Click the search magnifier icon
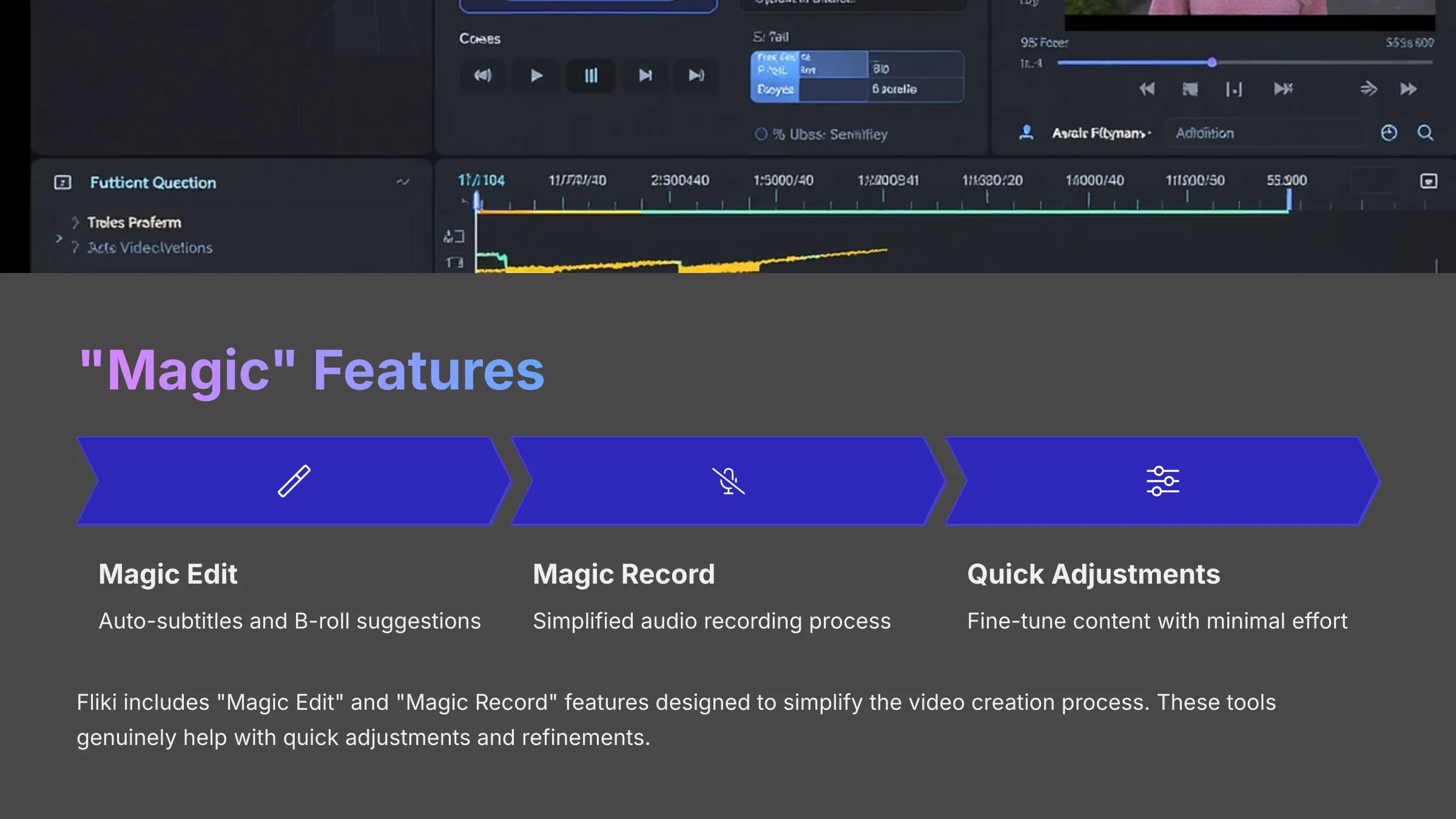 pos(1426,132)
